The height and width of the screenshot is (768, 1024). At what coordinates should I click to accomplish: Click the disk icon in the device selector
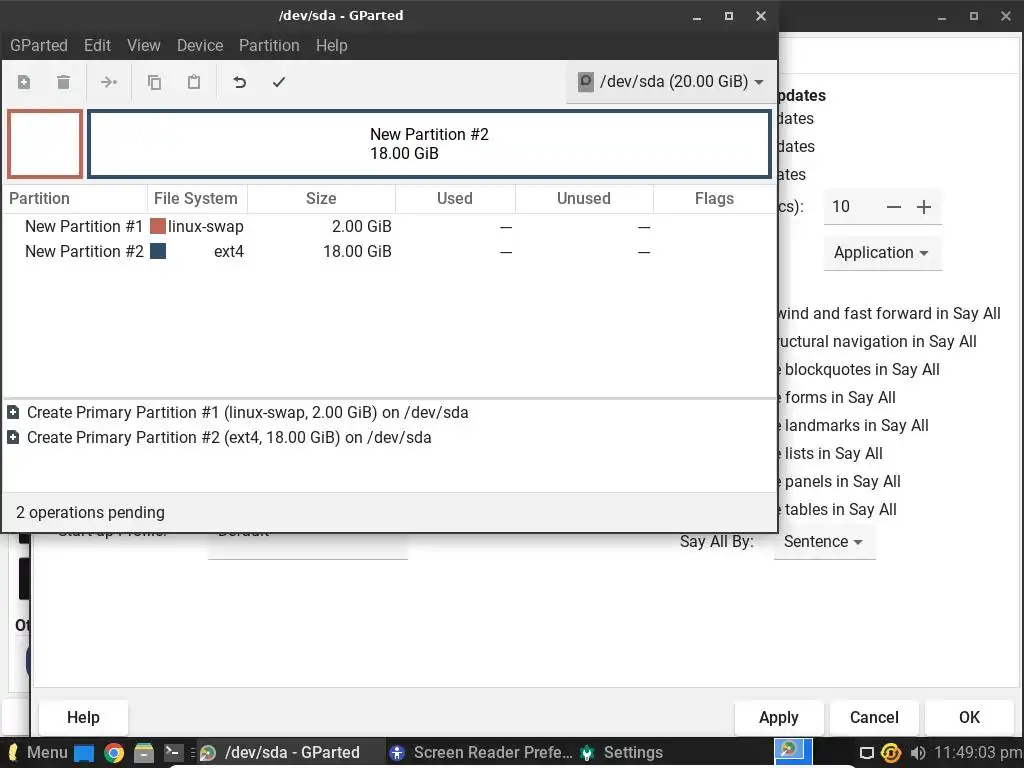[586, 82]
